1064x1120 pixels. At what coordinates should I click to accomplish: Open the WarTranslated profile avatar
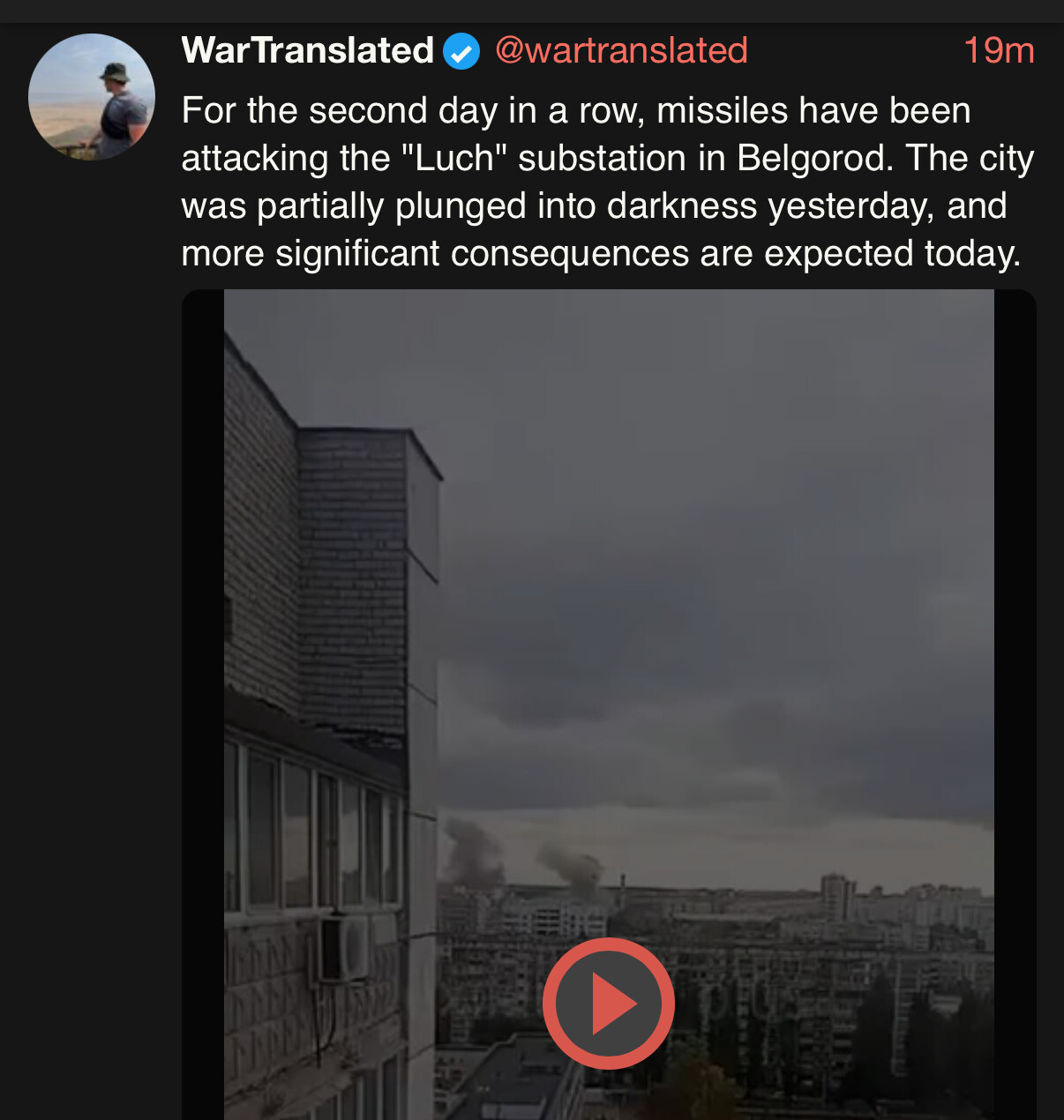pyautogui.click(x=92, y=97)
